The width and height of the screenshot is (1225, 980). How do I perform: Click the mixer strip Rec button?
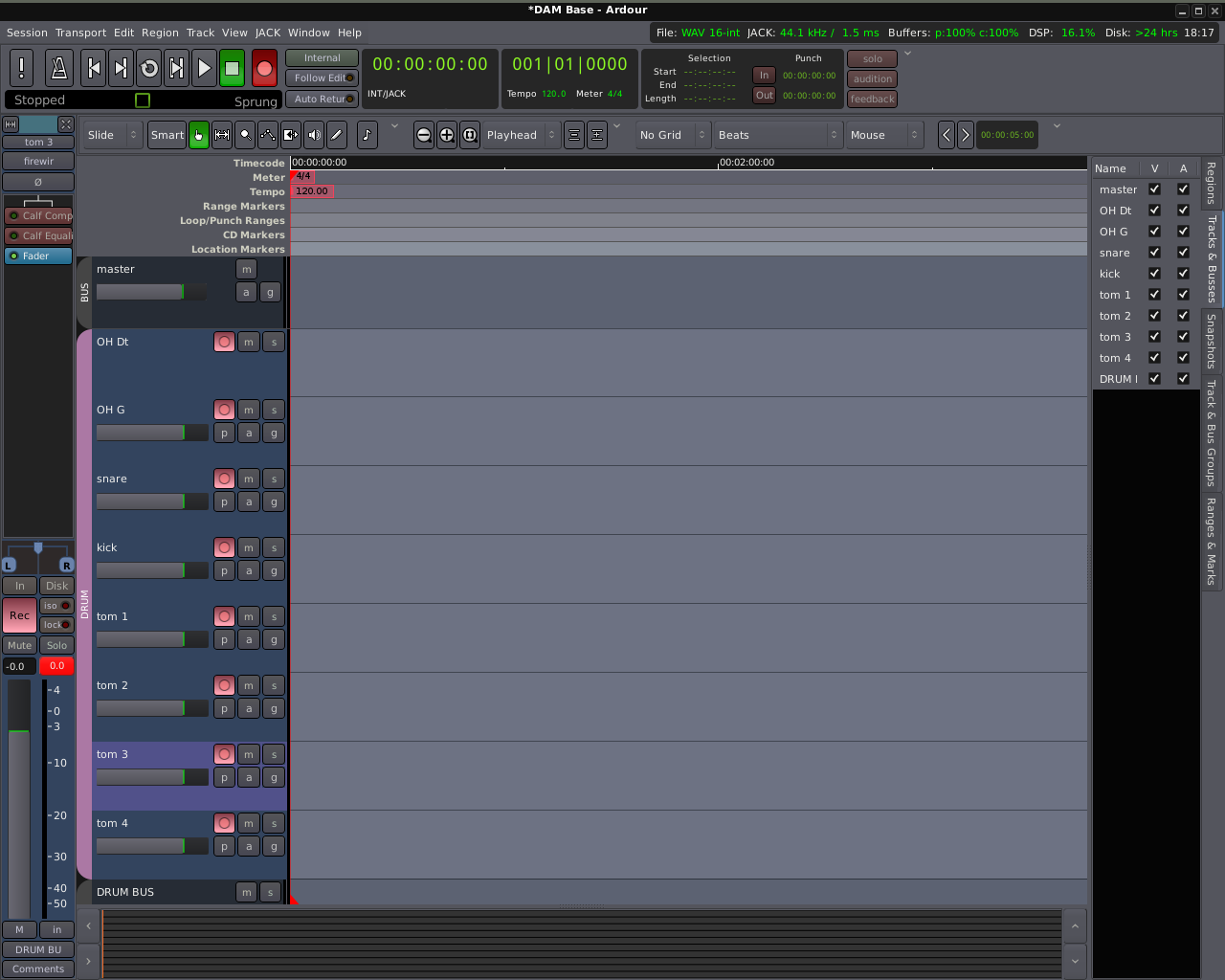pos(20,615)
